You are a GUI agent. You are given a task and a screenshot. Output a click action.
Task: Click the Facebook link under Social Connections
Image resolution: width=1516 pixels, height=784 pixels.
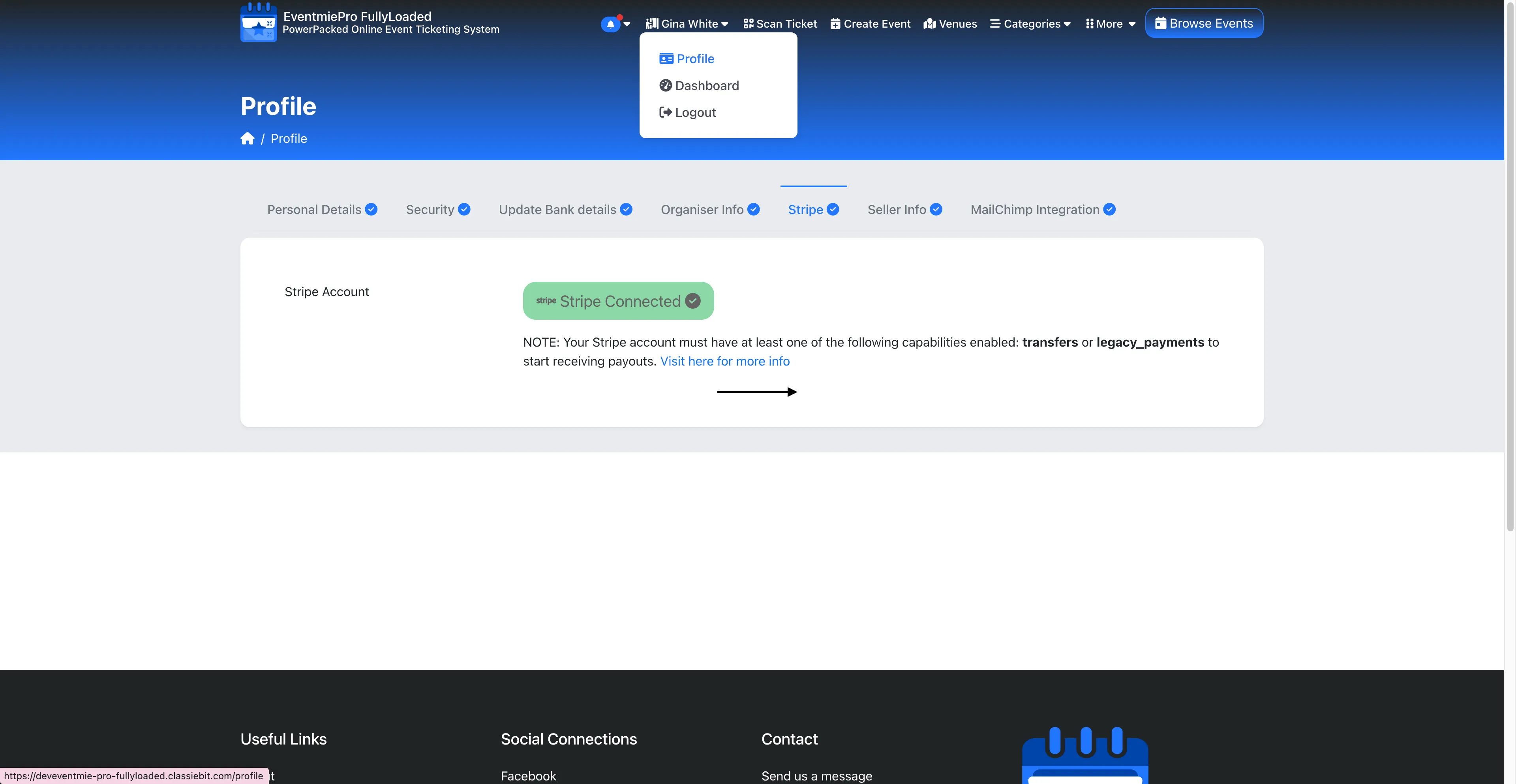point(528,776)
